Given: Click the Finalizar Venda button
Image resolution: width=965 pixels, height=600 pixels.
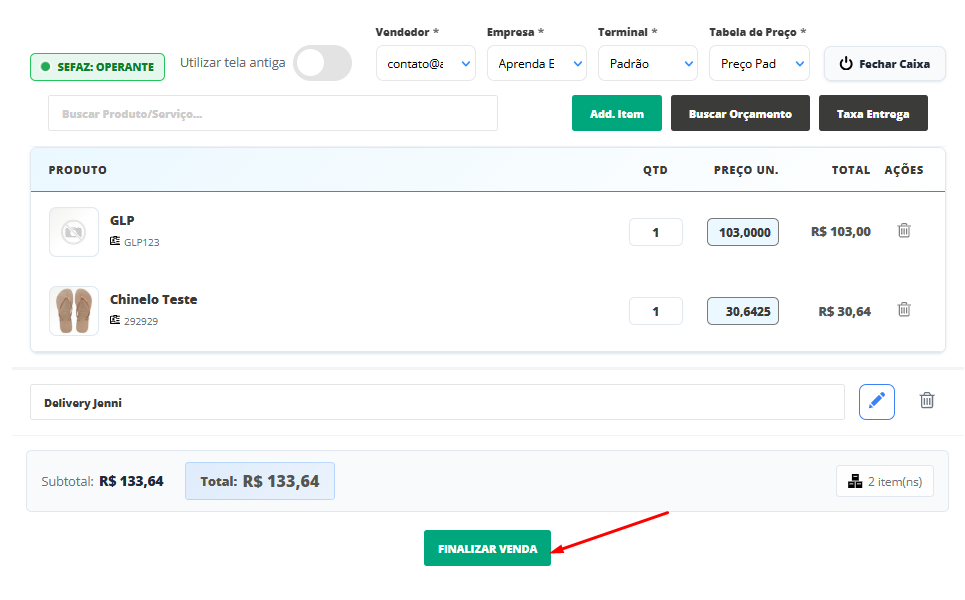Looking at the screenshot, I should pyautogui.click(x=487, y=549).
